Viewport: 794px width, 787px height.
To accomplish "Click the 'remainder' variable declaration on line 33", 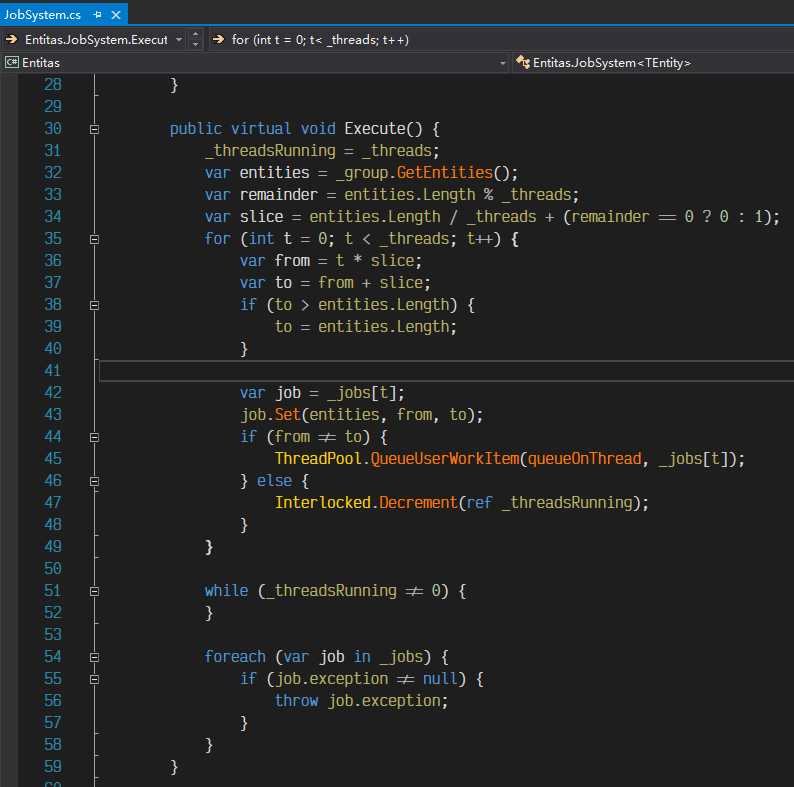I will tap(279, 195).
